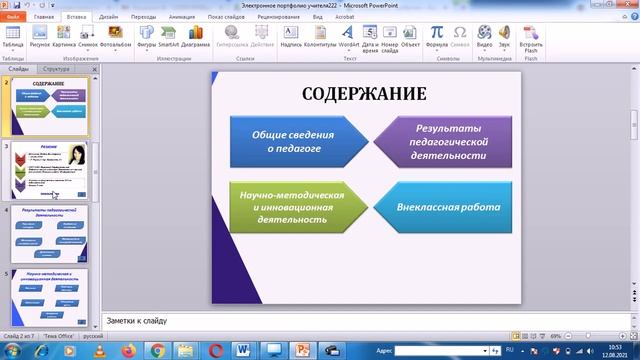The image size is (640, 360).
Task: Open Chrome from the taskbar
Action: tap(158, 351)
